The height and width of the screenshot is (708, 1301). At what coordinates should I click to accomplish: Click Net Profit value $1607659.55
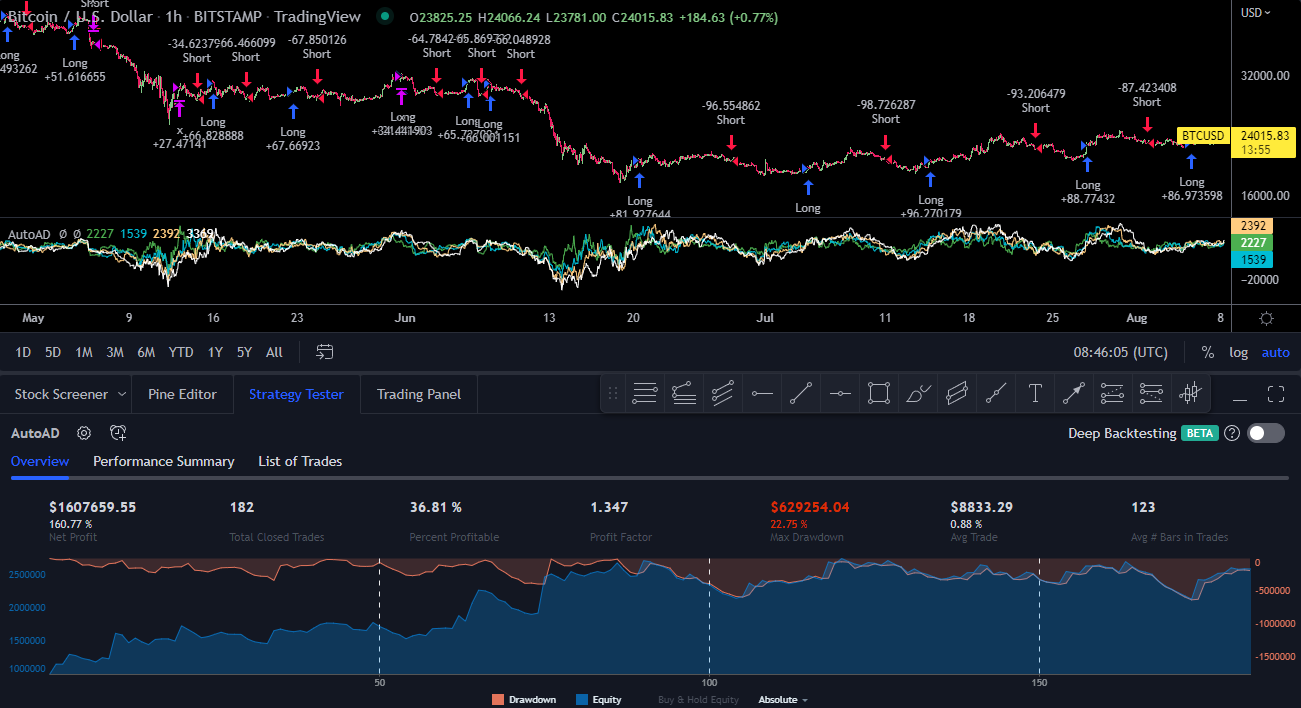click(92, 507)
